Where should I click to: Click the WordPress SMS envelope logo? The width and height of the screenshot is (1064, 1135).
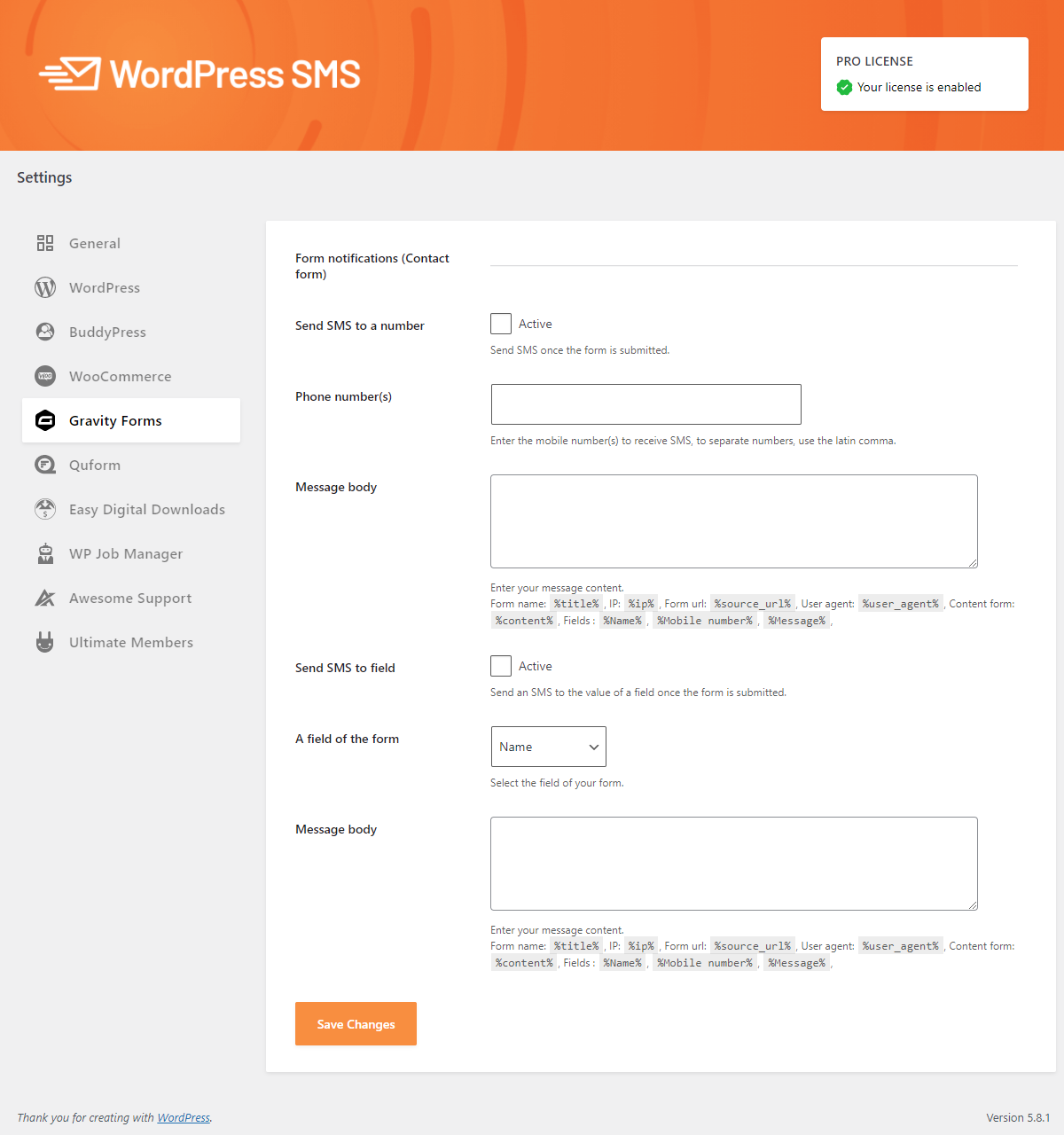pyautogui.click(x=70, y=74)
